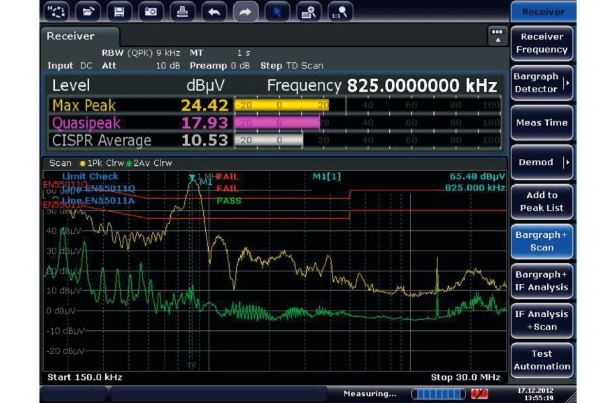
Task: Switch to IF Analysis +Scan mode
Action: (542, 320)
